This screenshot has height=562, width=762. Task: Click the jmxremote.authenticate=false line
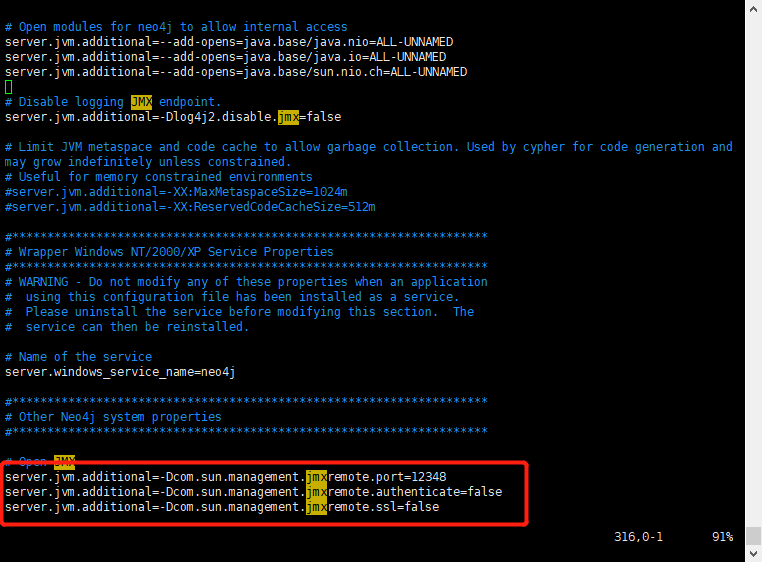click(253, 492)
